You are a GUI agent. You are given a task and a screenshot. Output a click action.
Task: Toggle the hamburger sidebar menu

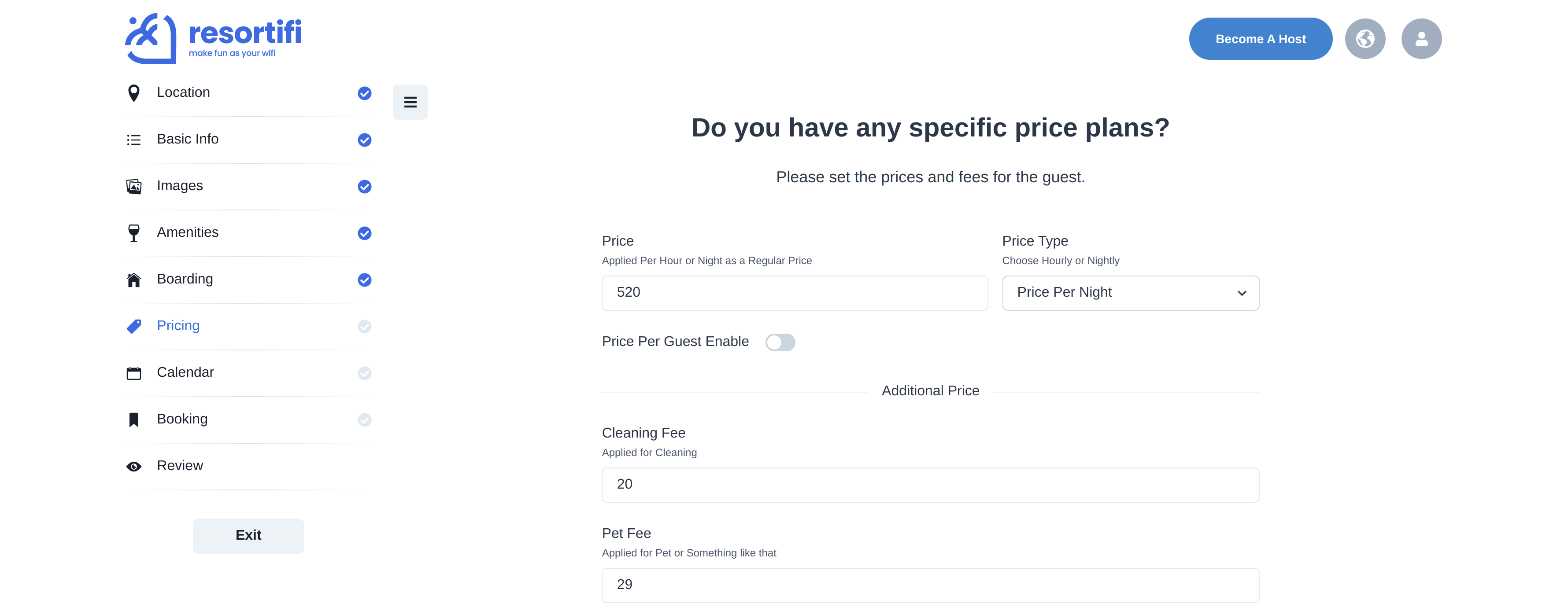(x=410, y=102)
